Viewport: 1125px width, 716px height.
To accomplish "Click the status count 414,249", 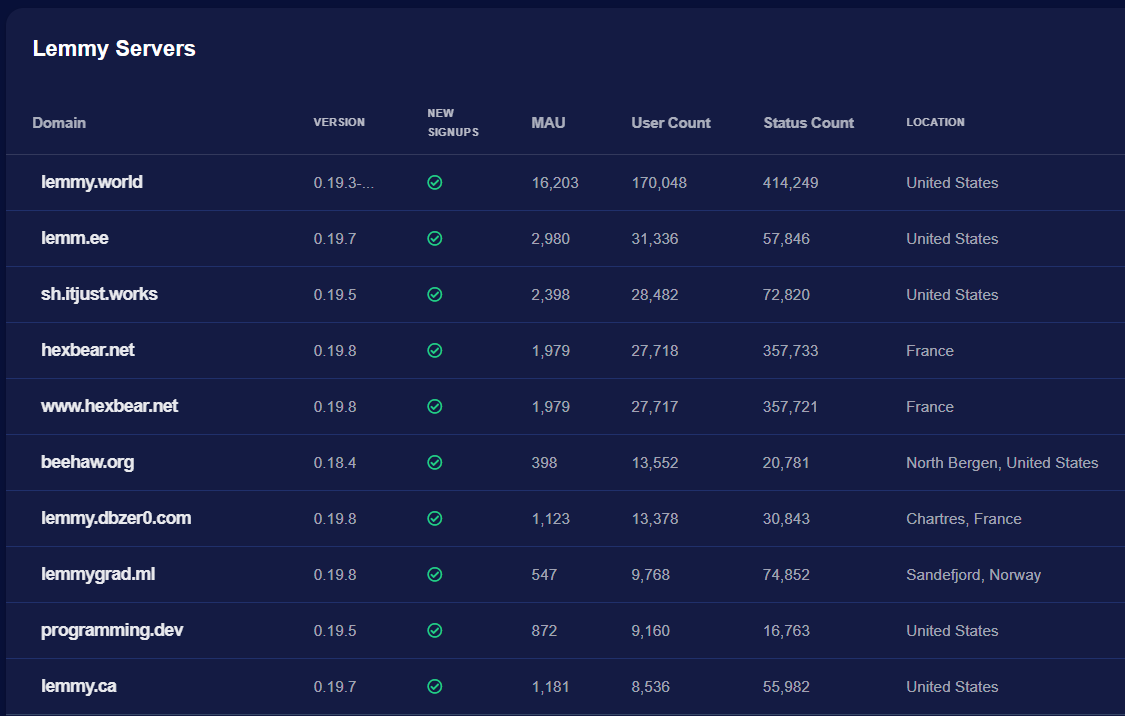I will (790, 183).
